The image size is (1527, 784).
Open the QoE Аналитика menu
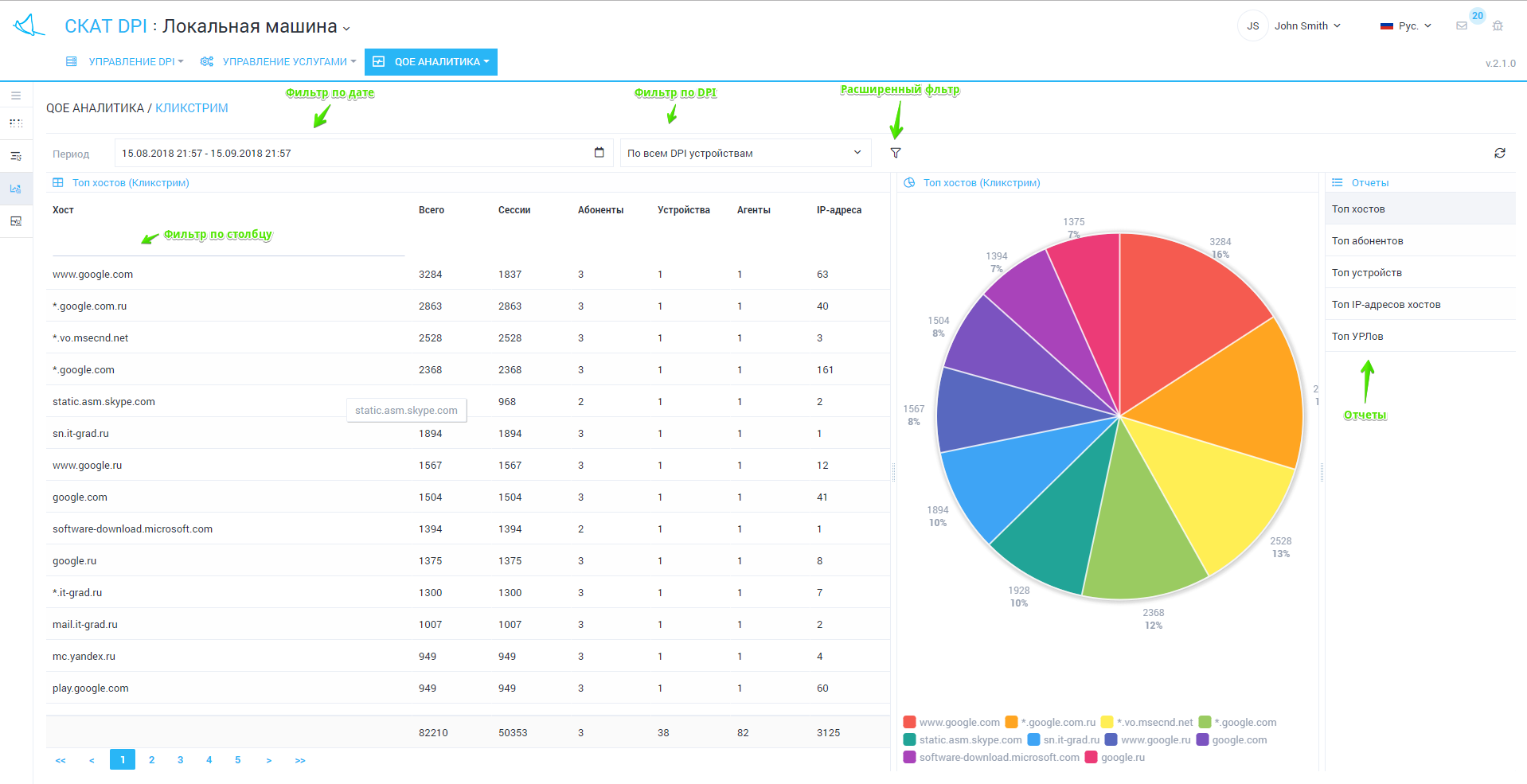click(x=431, y=62)
